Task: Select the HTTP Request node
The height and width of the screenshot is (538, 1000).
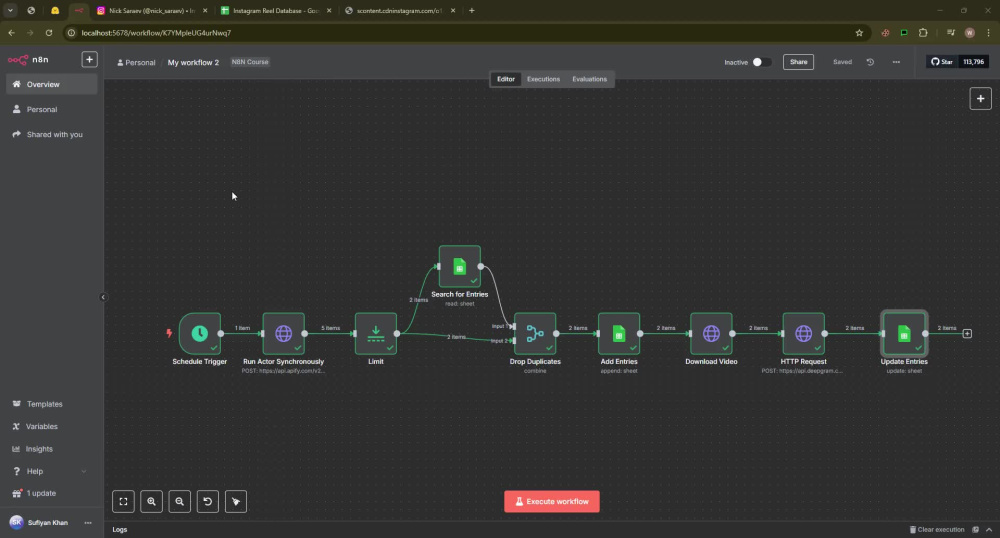Action: click(x=804, y=333)
